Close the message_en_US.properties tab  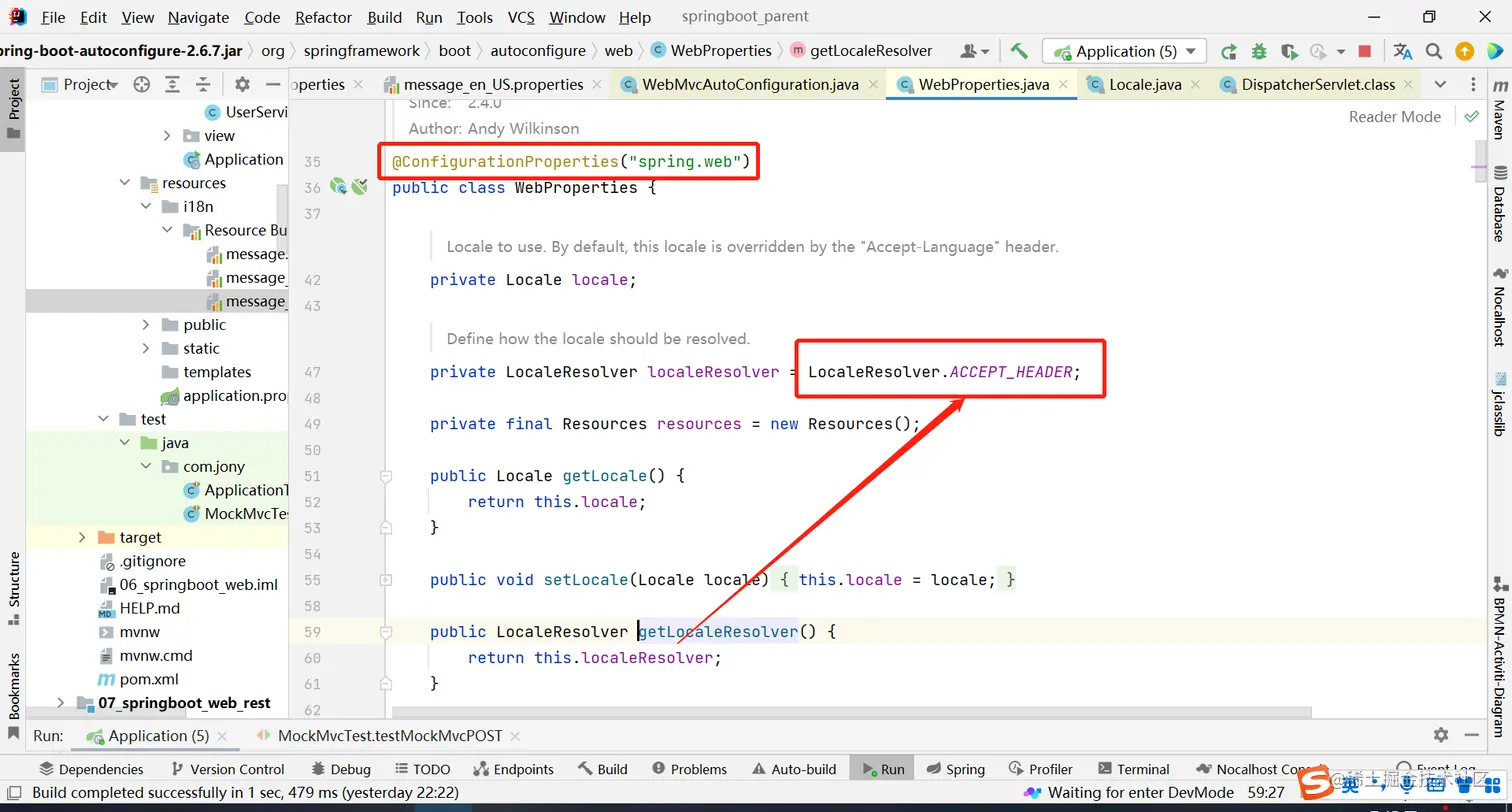coord(597,85)
